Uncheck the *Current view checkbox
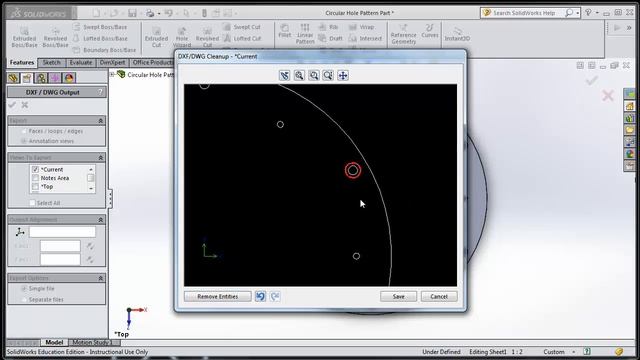The width and height of the screenshot is (640, 360). [x=36, y=169]
